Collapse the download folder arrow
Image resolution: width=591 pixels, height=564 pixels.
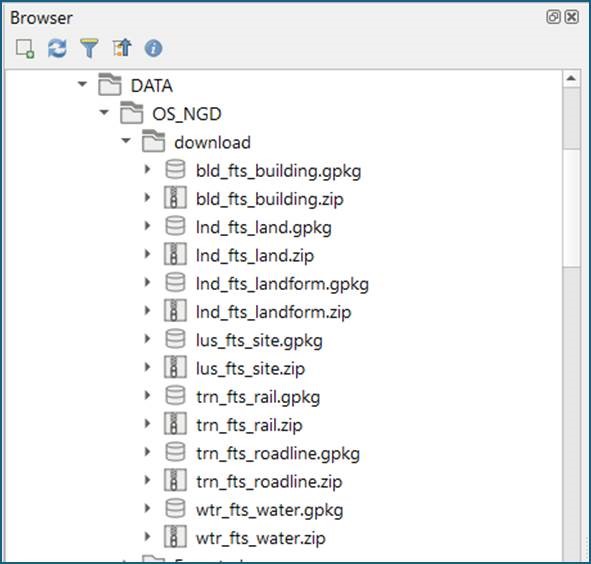(x=126, y=140)
